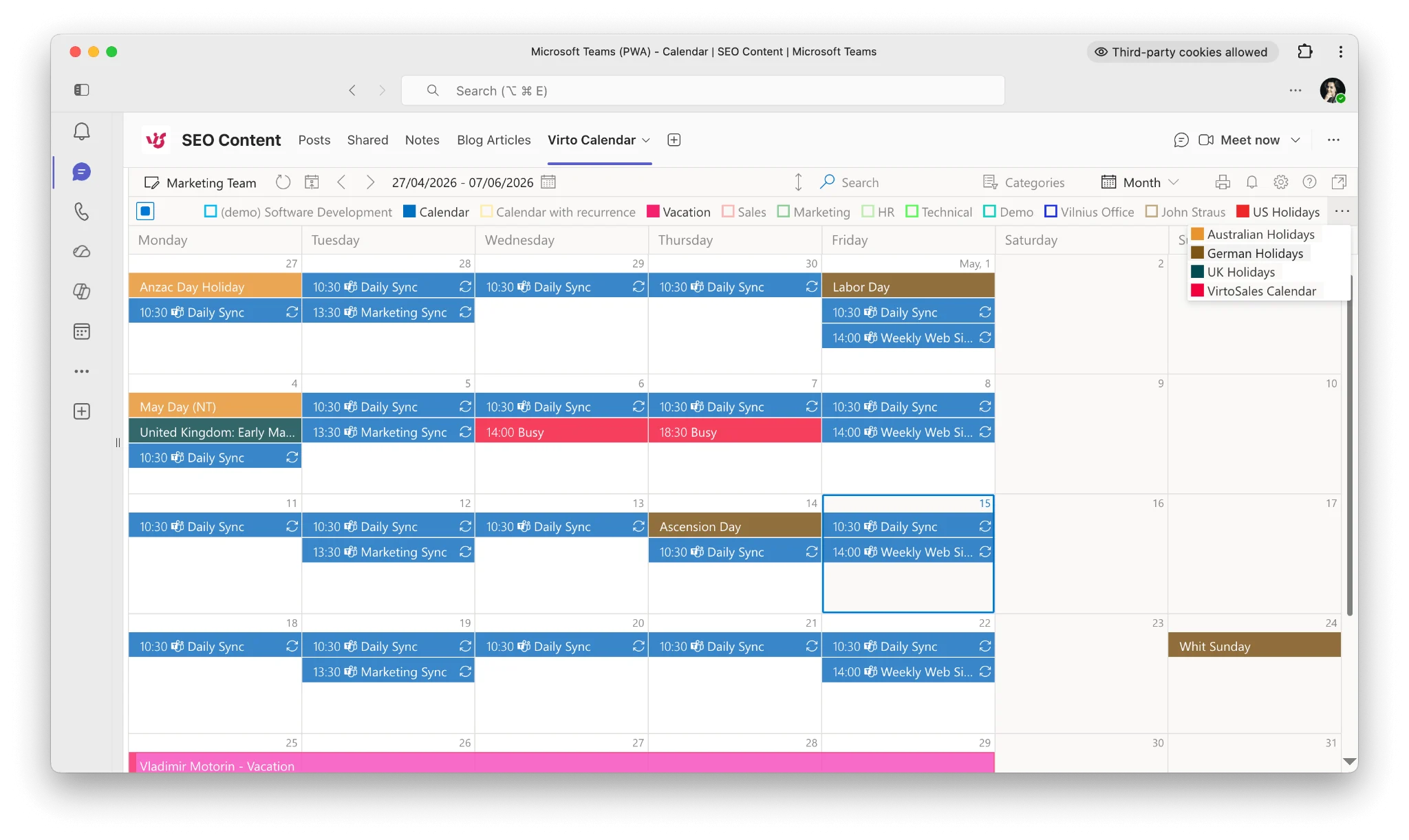Screen dimensions: 1409x840
Task: Open channel conversation chat icon
Action: (x=1181, y=140)
